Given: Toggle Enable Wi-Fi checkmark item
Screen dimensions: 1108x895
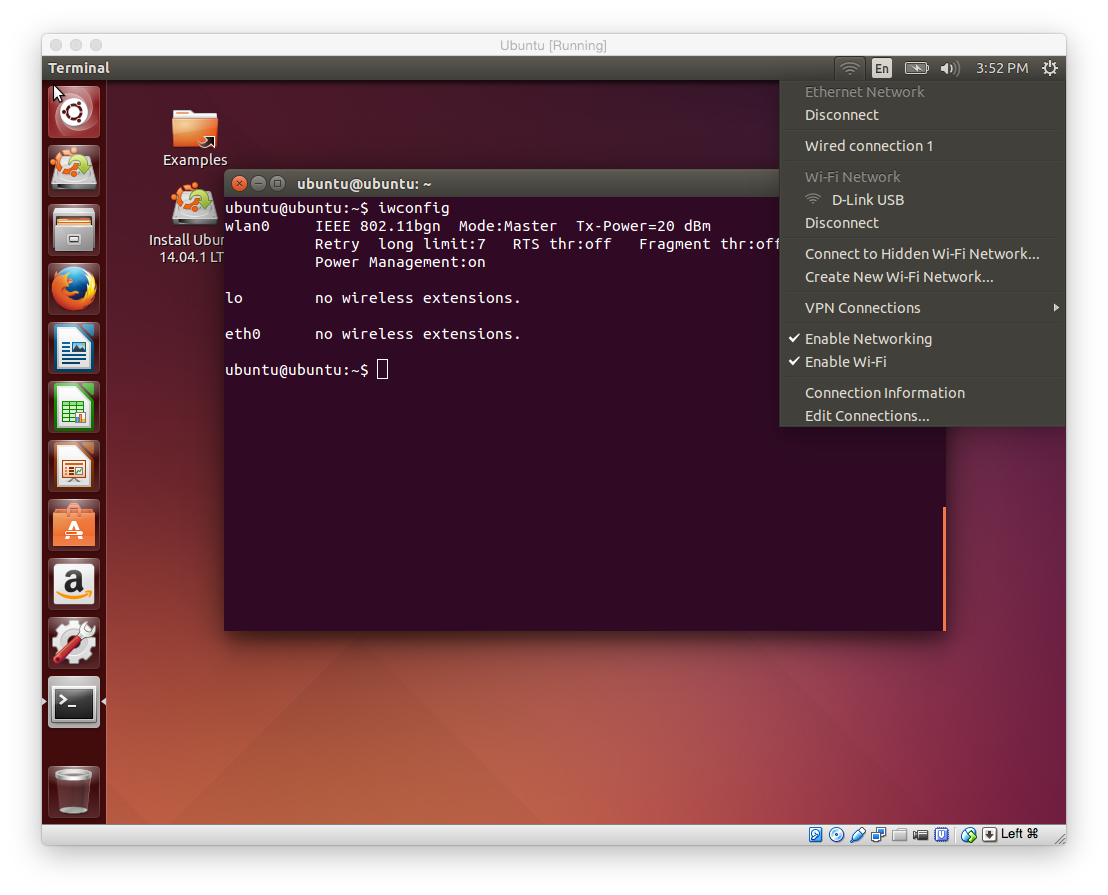Looking at the screenshot, I should click(x=923, y=362).
